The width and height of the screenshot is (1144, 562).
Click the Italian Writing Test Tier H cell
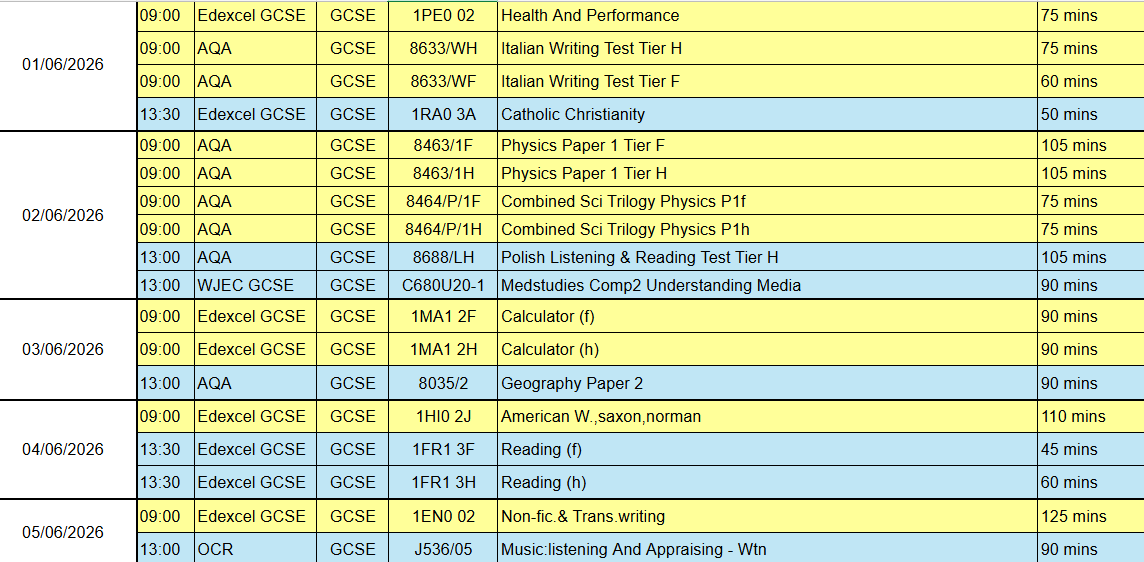[x=766, y=48]
